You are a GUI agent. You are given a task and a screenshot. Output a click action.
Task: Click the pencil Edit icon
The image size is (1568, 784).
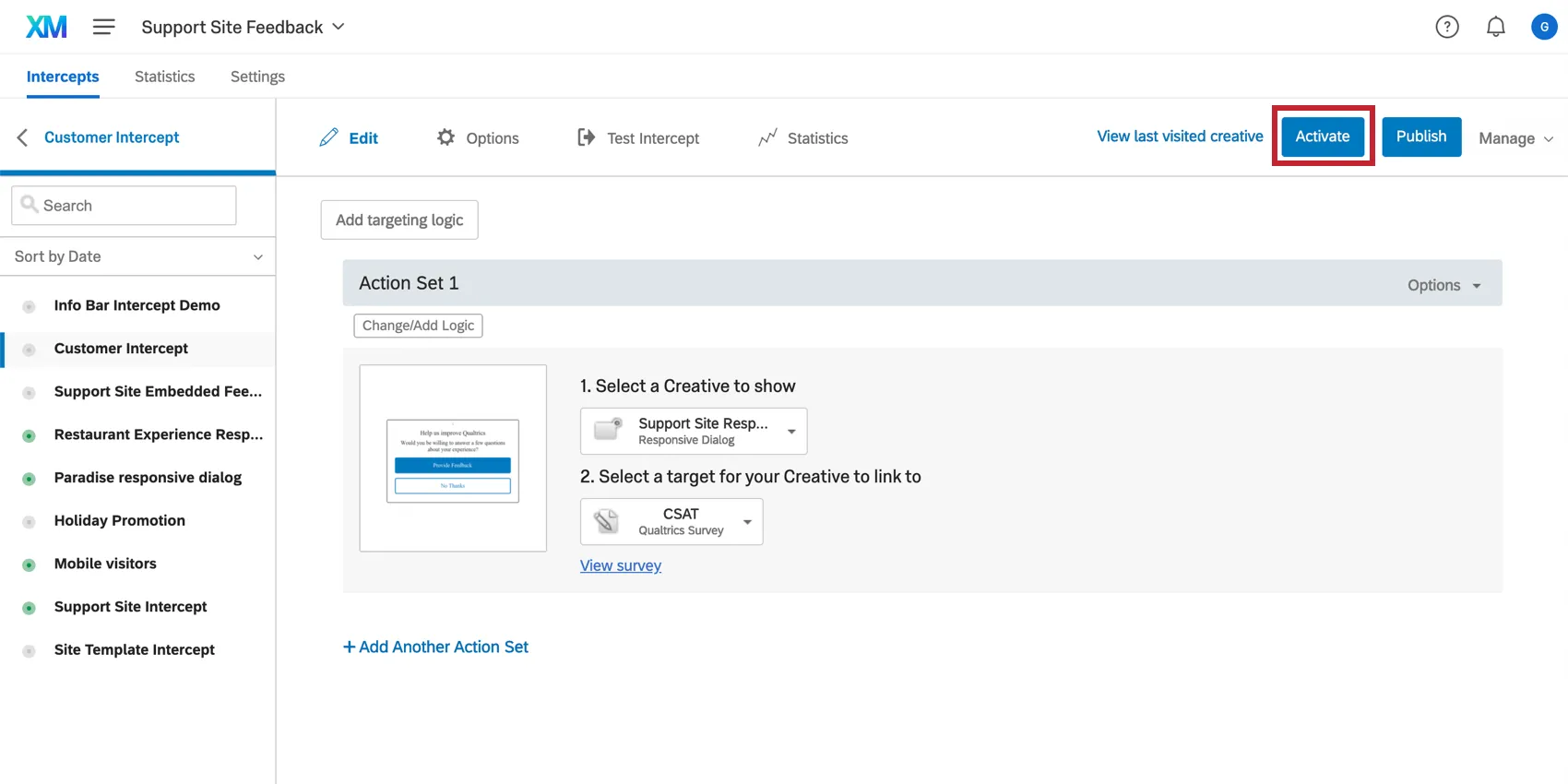(x=329, y=137)
